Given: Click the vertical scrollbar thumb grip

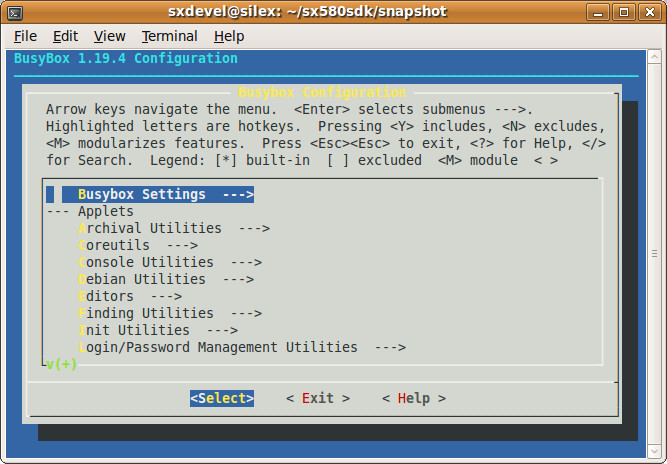Looking at the screenshot, I should click(654, 254).
